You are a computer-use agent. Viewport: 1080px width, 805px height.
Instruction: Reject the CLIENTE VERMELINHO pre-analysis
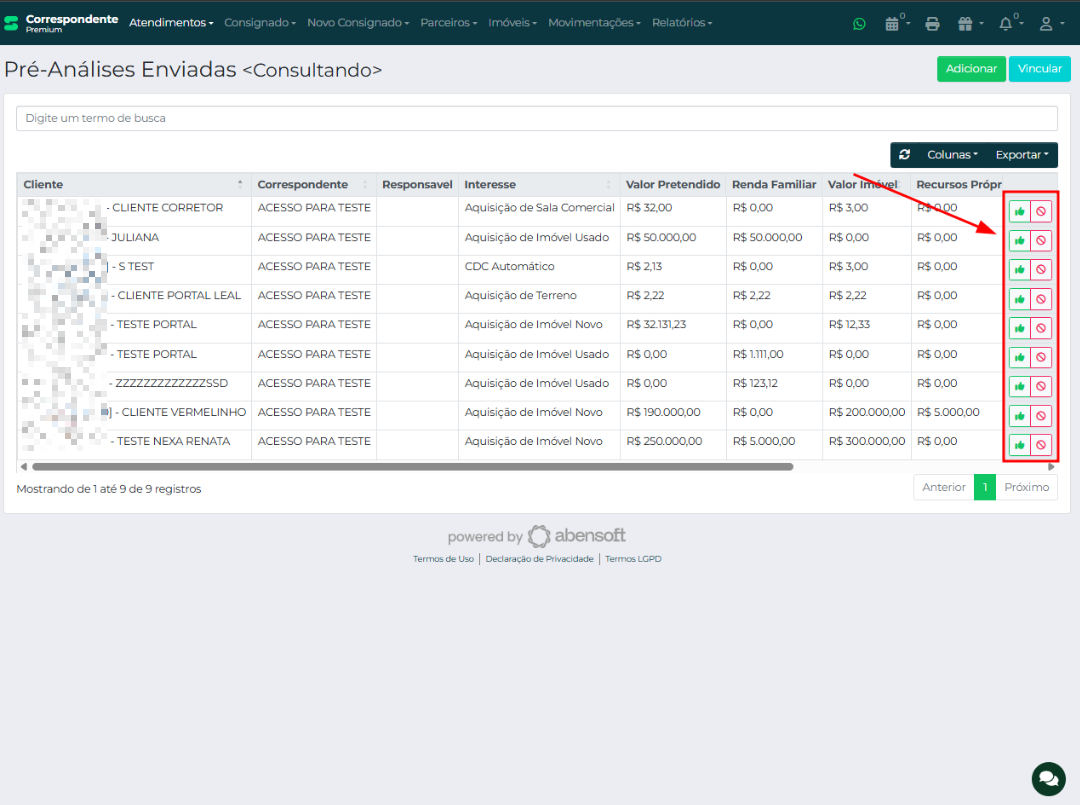pos(1041,416)
